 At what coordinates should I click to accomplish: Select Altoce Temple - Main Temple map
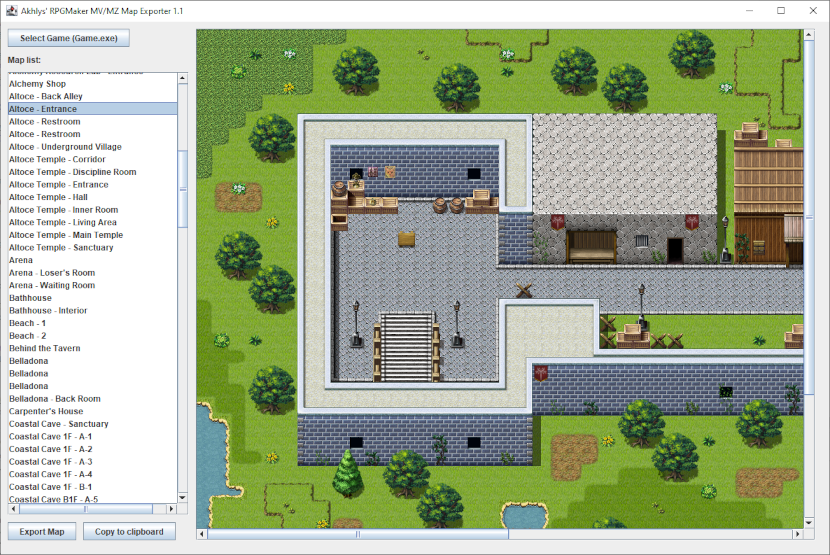point(93,235)
